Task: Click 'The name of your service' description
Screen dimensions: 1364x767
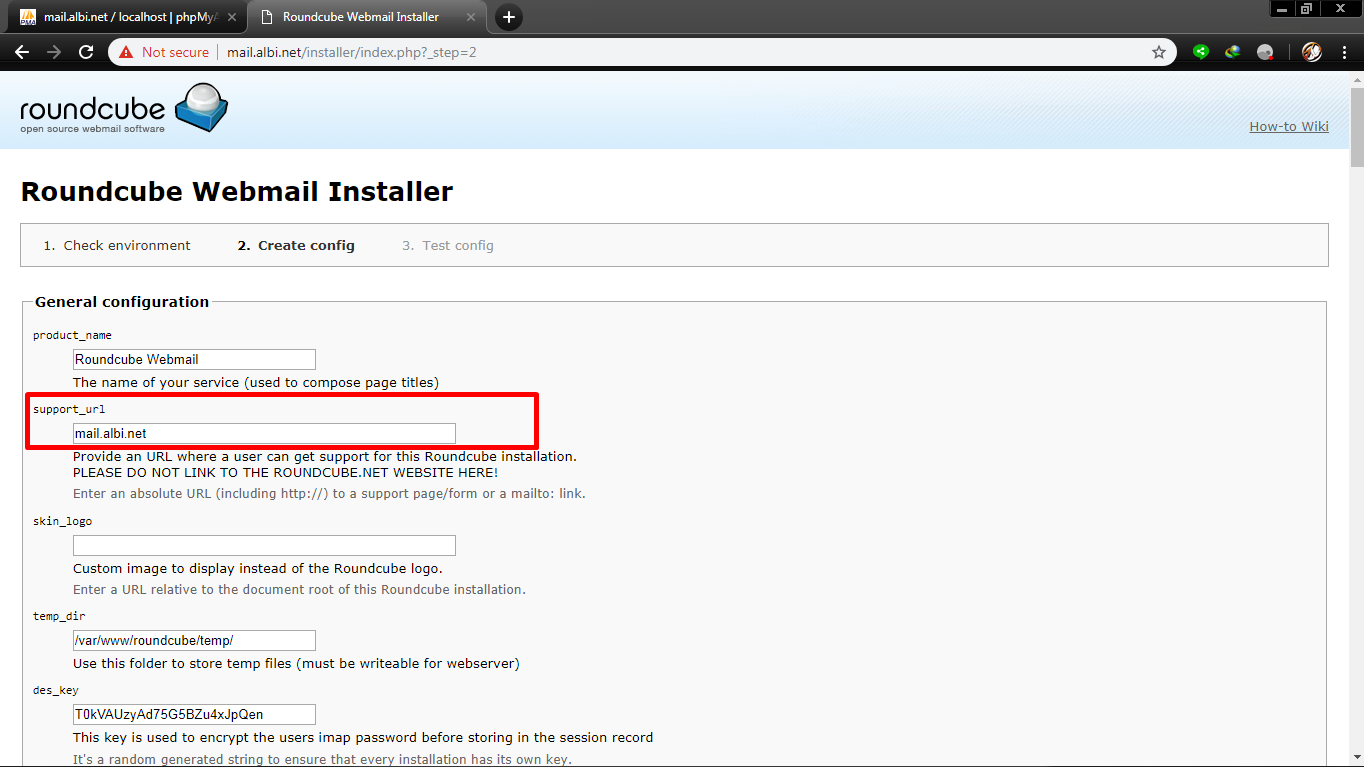Action: pyautogui.click(x=256, y=382)
